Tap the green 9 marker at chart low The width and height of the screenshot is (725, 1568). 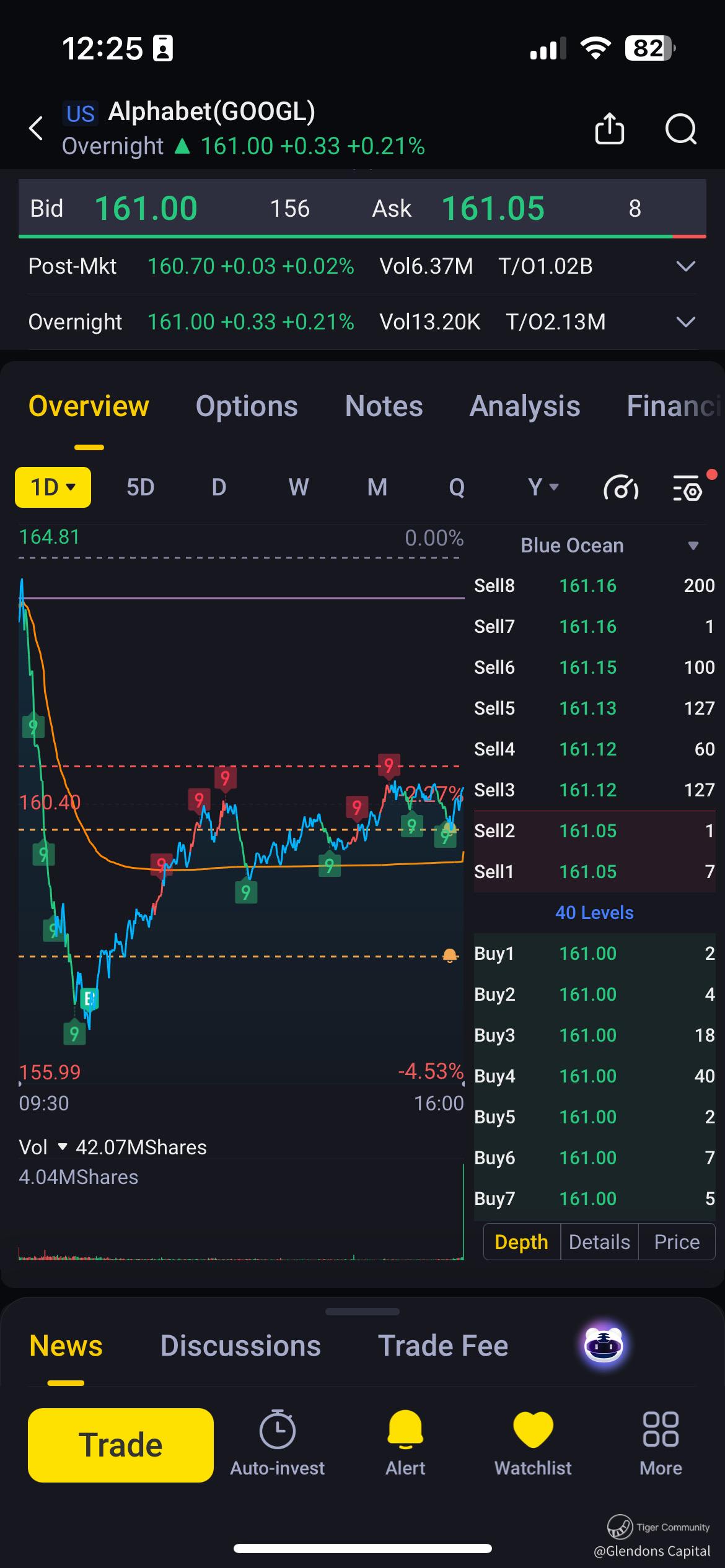74,1033
